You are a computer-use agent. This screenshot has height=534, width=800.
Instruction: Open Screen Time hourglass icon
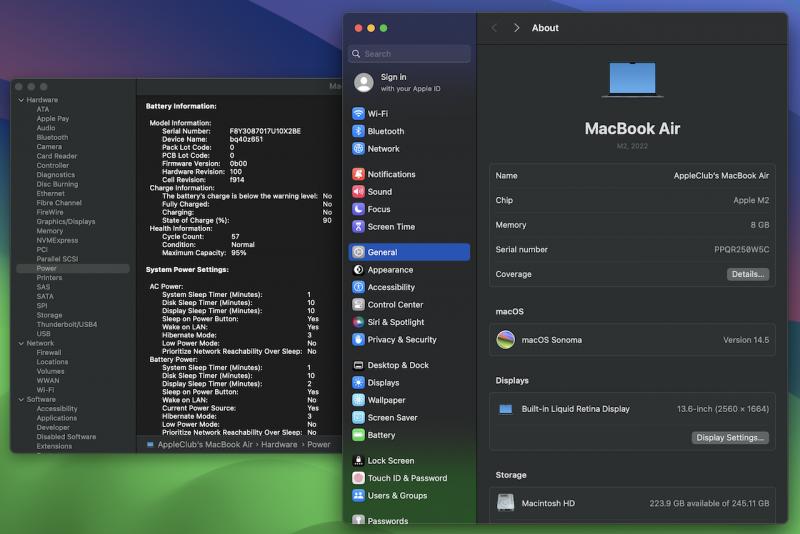click(359, 227)
